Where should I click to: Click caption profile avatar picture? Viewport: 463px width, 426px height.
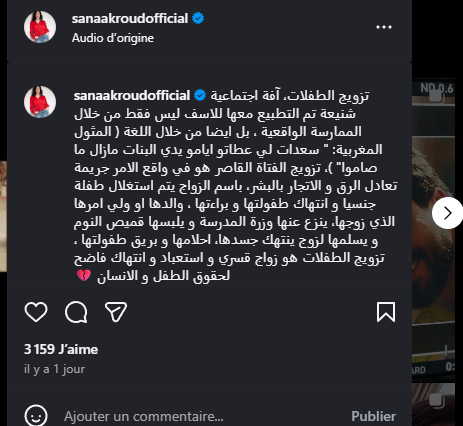point(40,102)
